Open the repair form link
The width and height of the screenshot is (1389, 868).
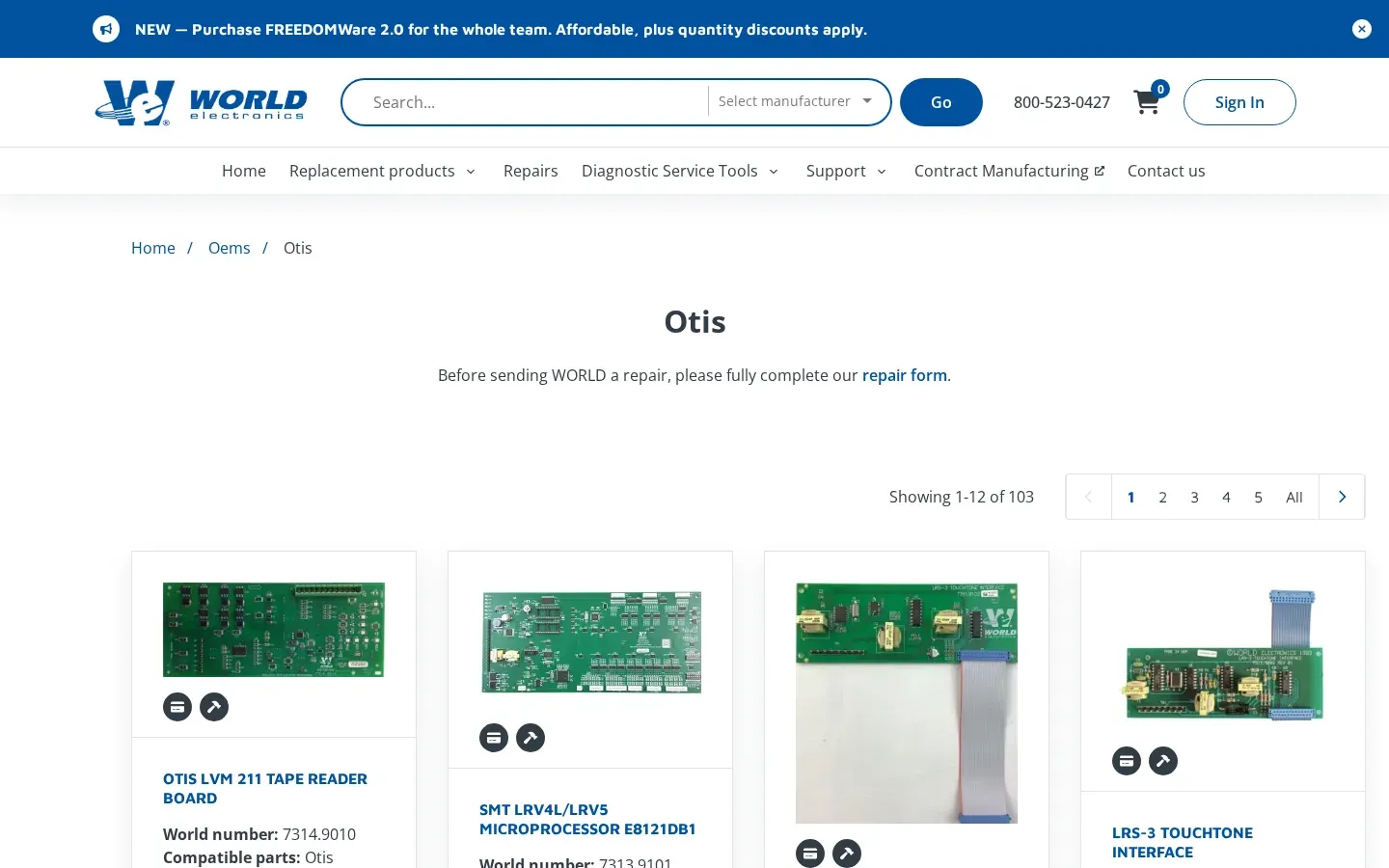coord(905,375)
